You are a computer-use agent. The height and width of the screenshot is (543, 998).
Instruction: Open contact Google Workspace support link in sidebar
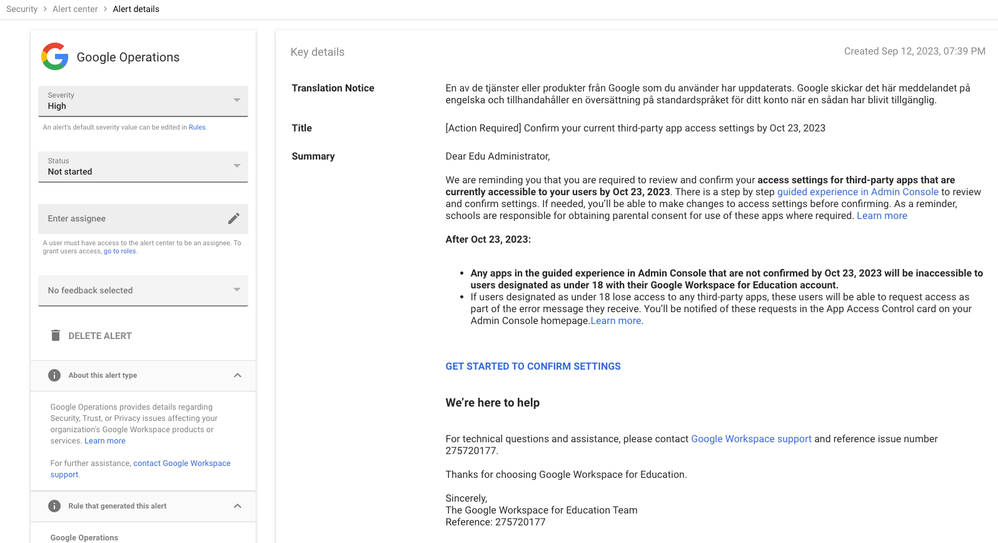point(141,469)
